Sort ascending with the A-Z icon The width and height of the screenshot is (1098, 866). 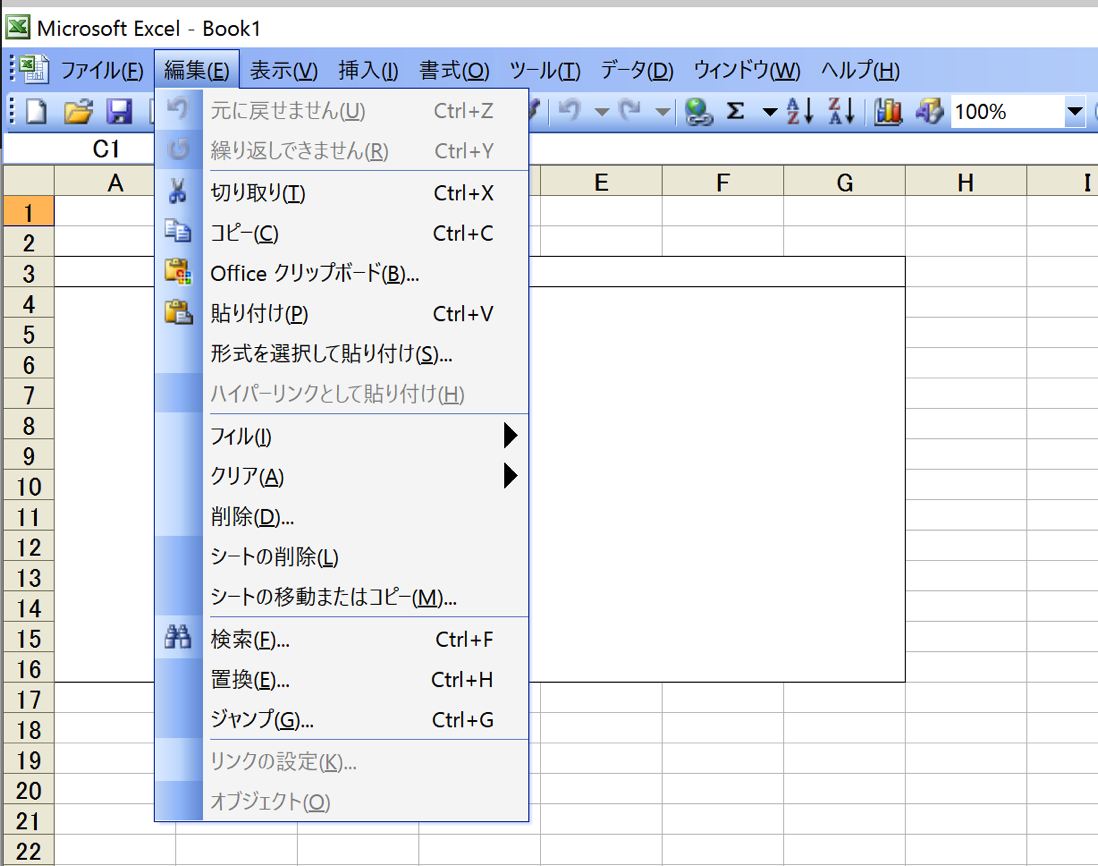(800, 111)
